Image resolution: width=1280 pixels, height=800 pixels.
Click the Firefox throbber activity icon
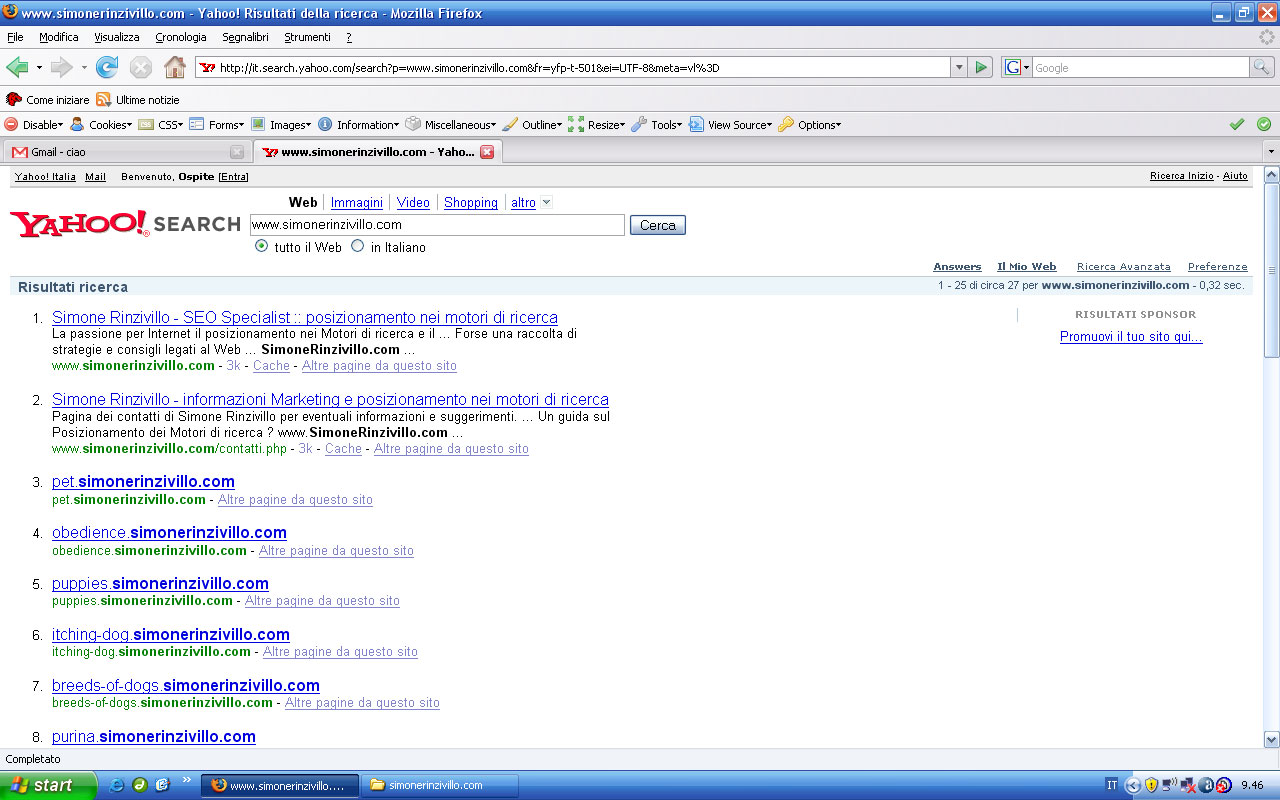[x=1267, y=37]
